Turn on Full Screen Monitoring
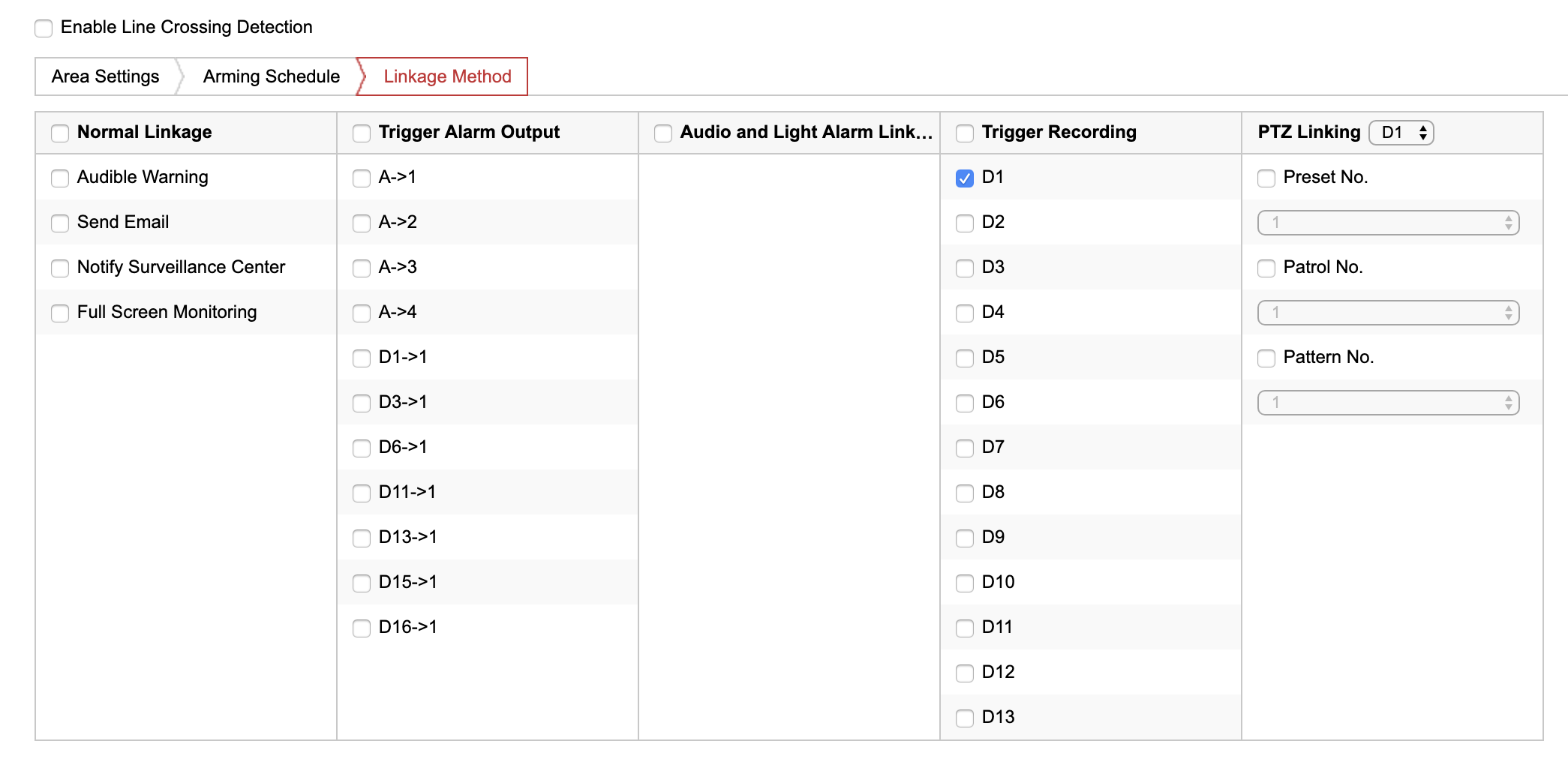Screen dimensions: 1568x762 pos(60,313)
